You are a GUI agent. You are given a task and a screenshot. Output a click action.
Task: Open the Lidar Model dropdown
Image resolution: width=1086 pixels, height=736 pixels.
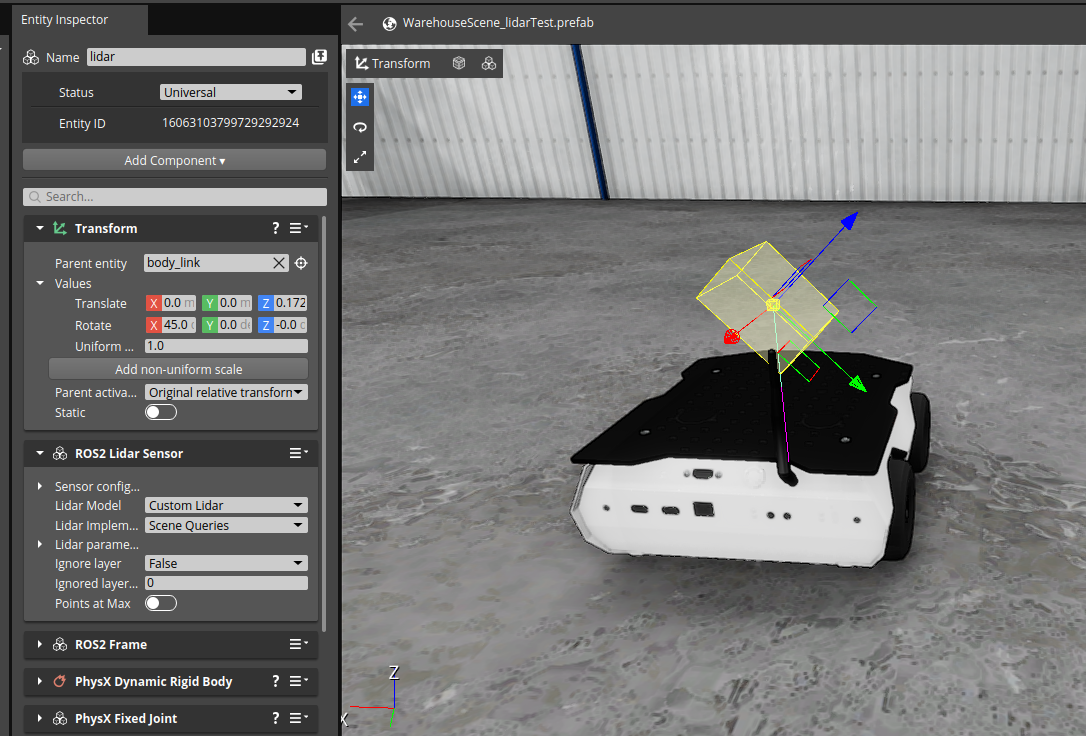[226, 505]
